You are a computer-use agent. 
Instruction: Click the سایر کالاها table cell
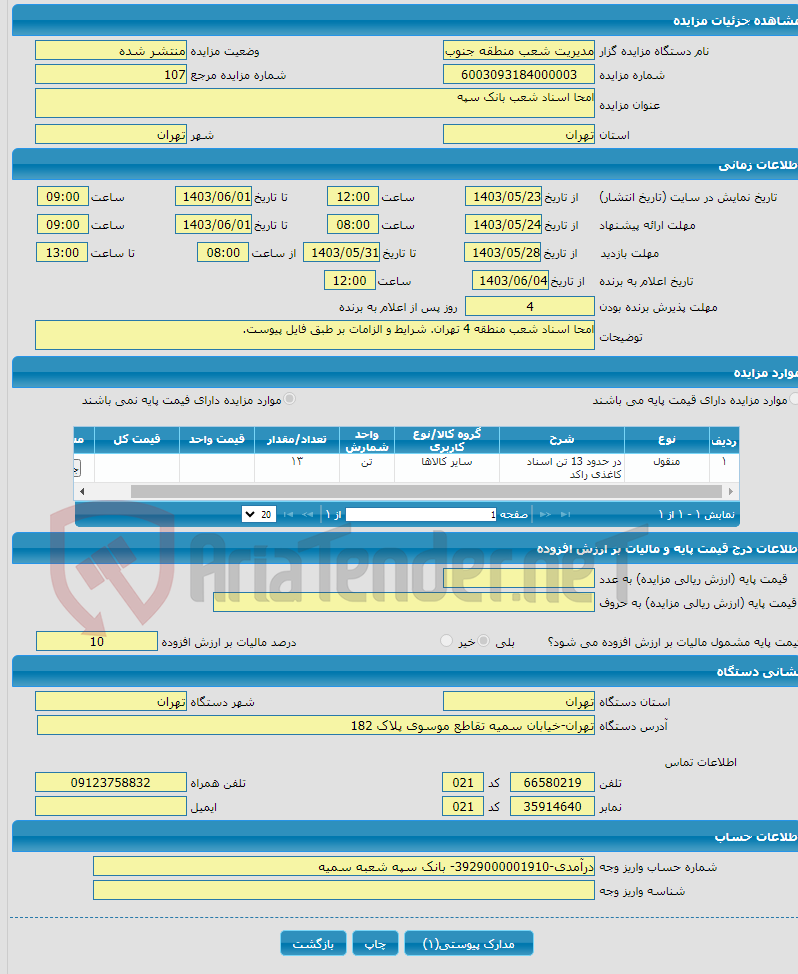point(447,468)
